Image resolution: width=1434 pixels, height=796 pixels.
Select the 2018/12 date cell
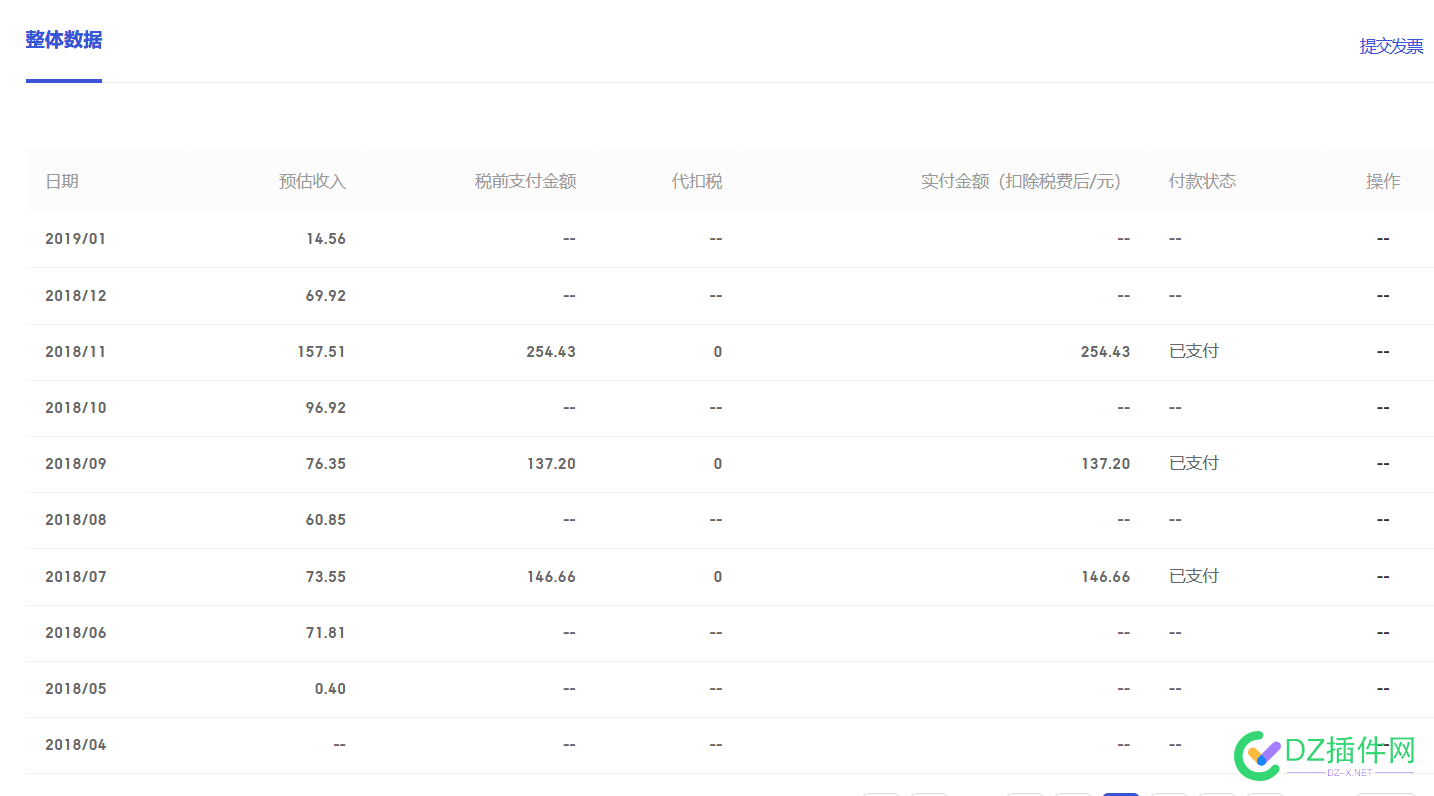coord(75,296)
